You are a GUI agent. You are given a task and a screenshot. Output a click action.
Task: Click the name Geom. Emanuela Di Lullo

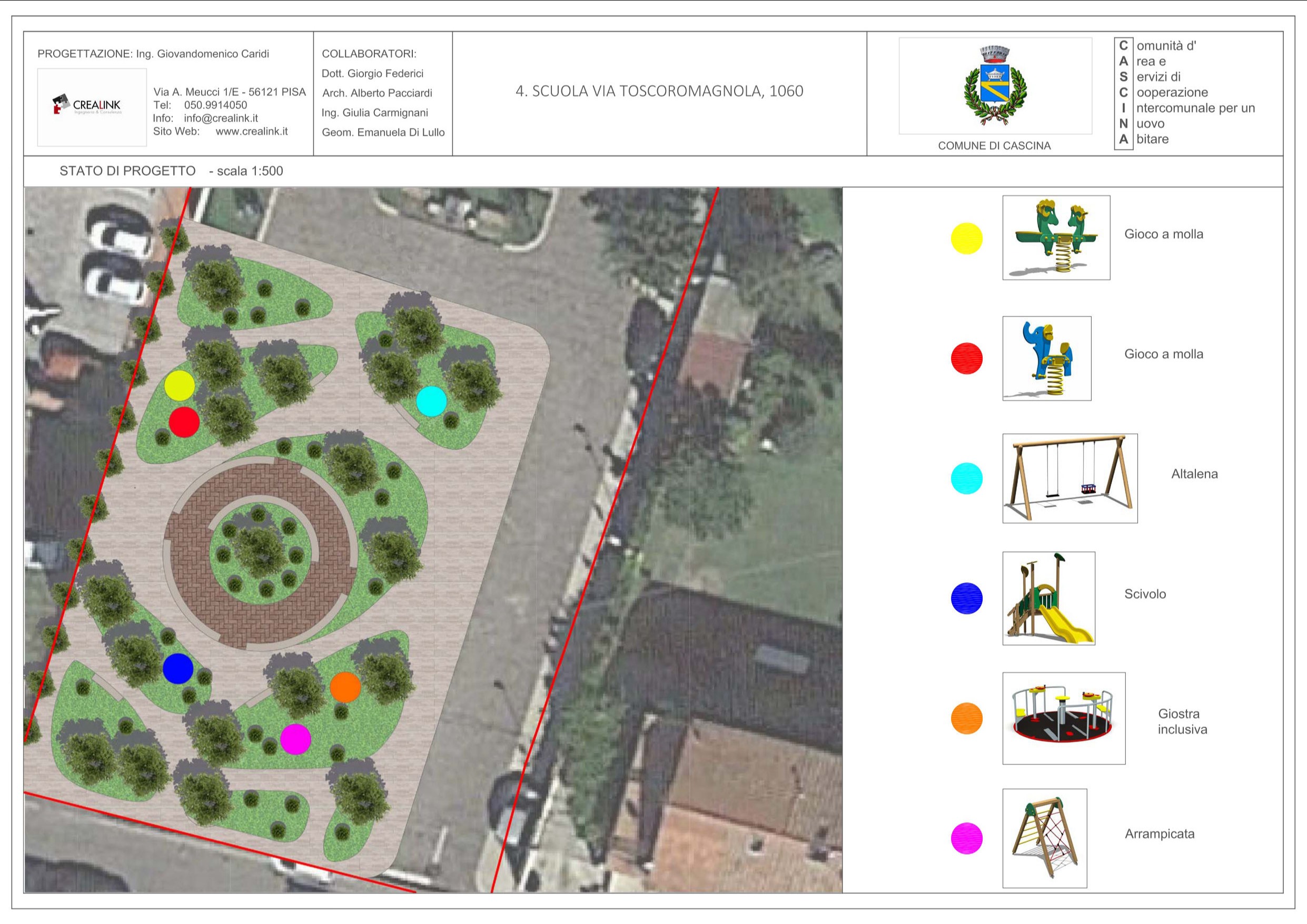[383, 133]
